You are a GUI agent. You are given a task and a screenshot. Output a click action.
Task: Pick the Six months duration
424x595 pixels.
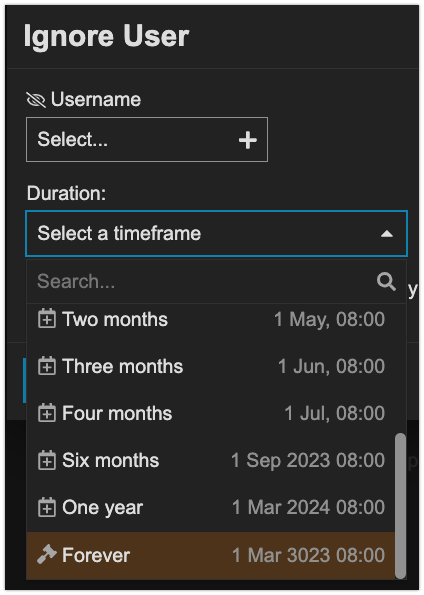[211, 460]
